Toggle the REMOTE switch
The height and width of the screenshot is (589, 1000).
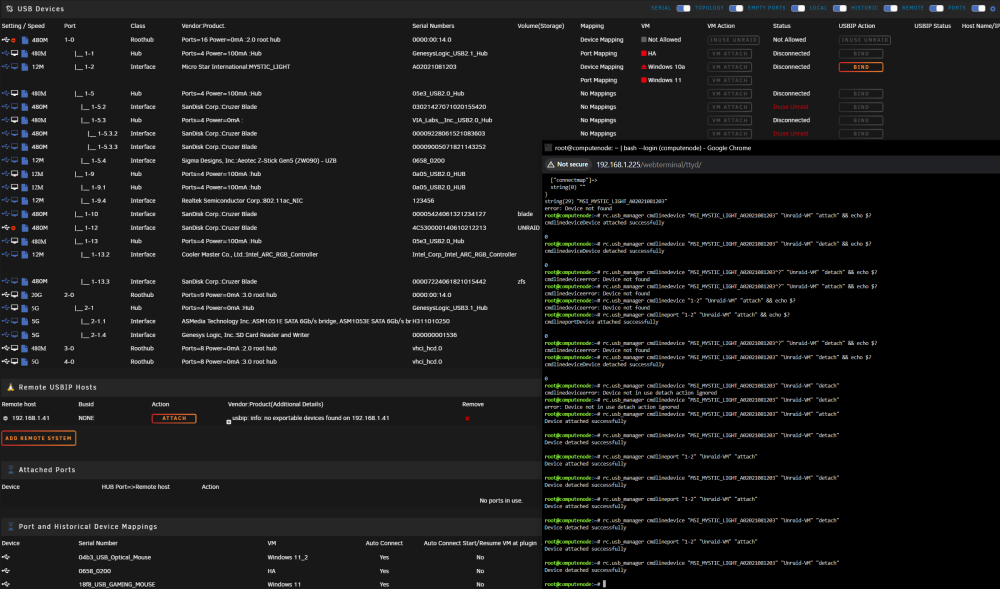click(936, 8)
